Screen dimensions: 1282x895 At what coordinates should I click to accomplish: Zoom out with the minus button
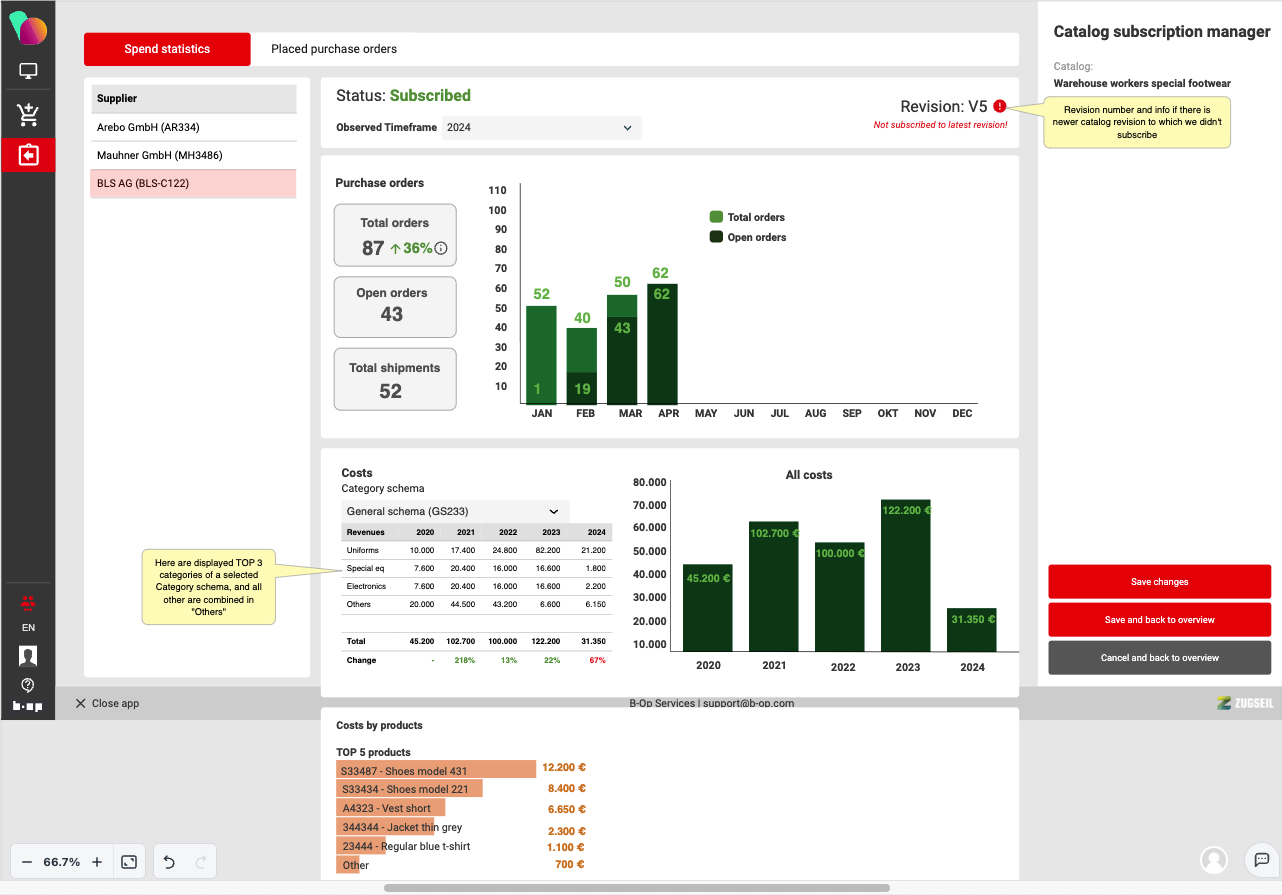pos(27,861)
